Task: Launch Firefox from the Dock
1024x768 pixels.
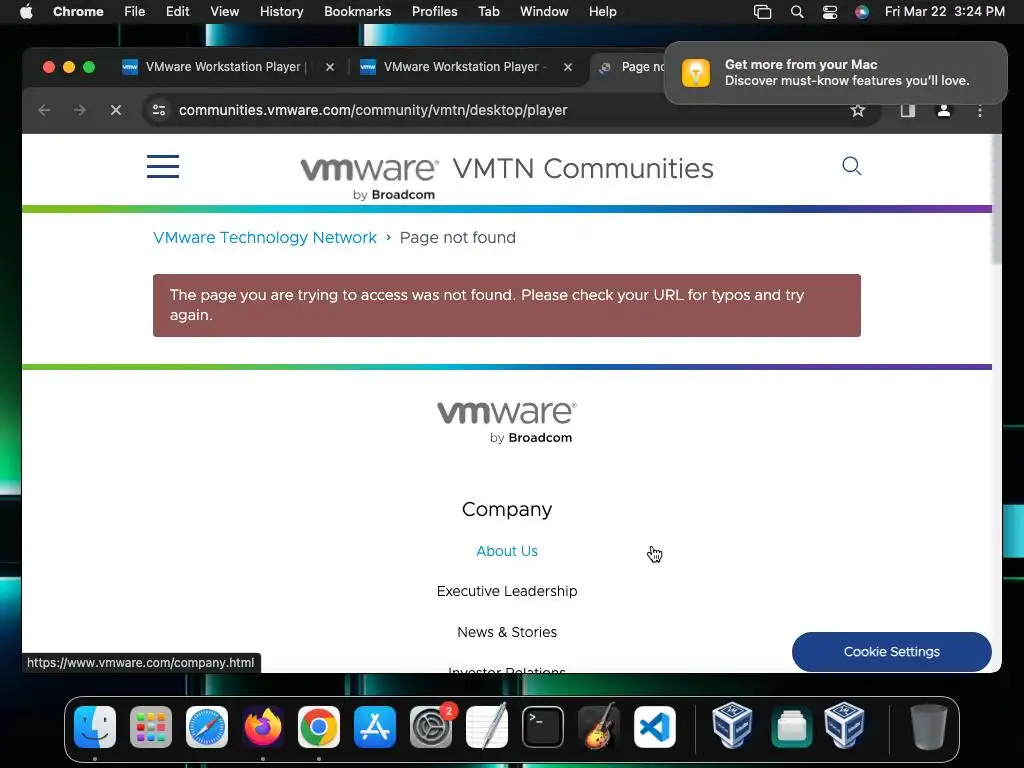Action: coord(263,727)
